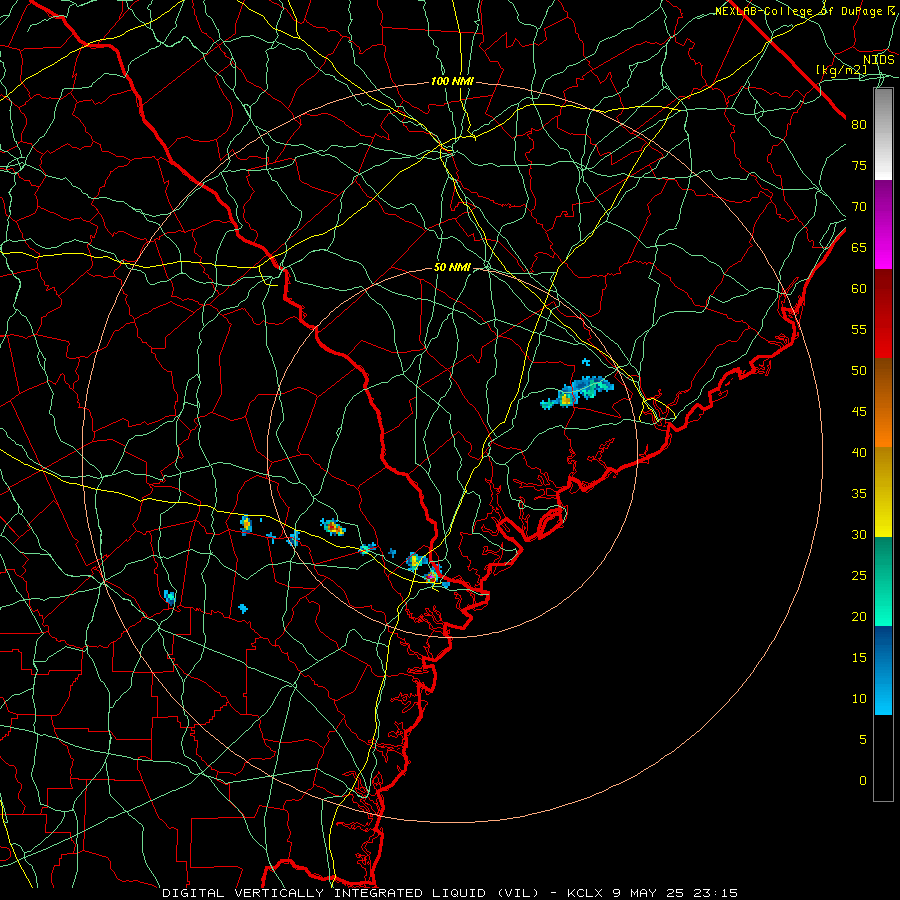Pick the magenta-purple band of the VIL scale

pyautogui.click(x=883, y=224)
